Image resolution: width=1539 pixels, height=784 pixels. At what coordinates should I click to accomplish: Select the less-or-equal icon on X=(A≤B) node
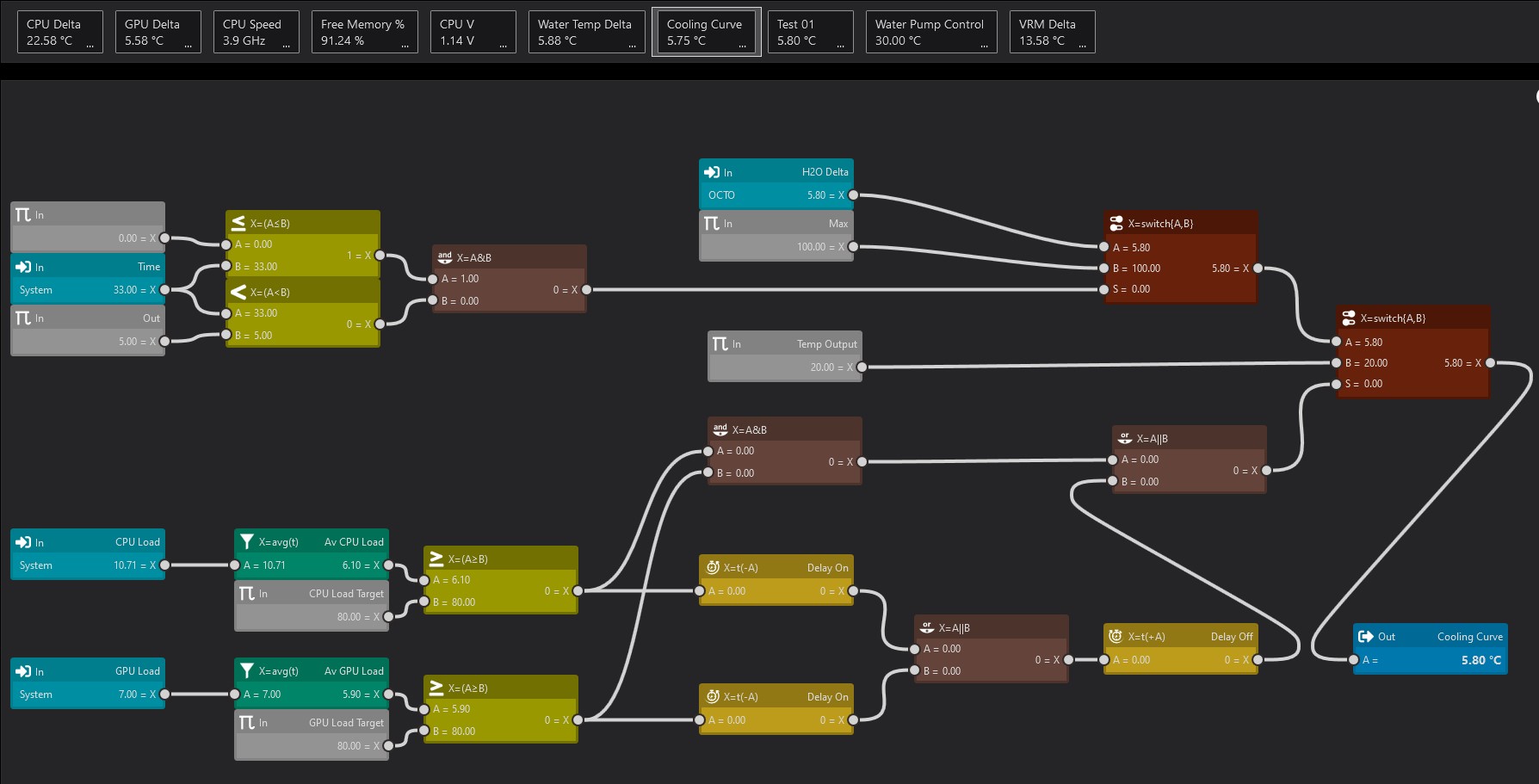tap(238, 224)
